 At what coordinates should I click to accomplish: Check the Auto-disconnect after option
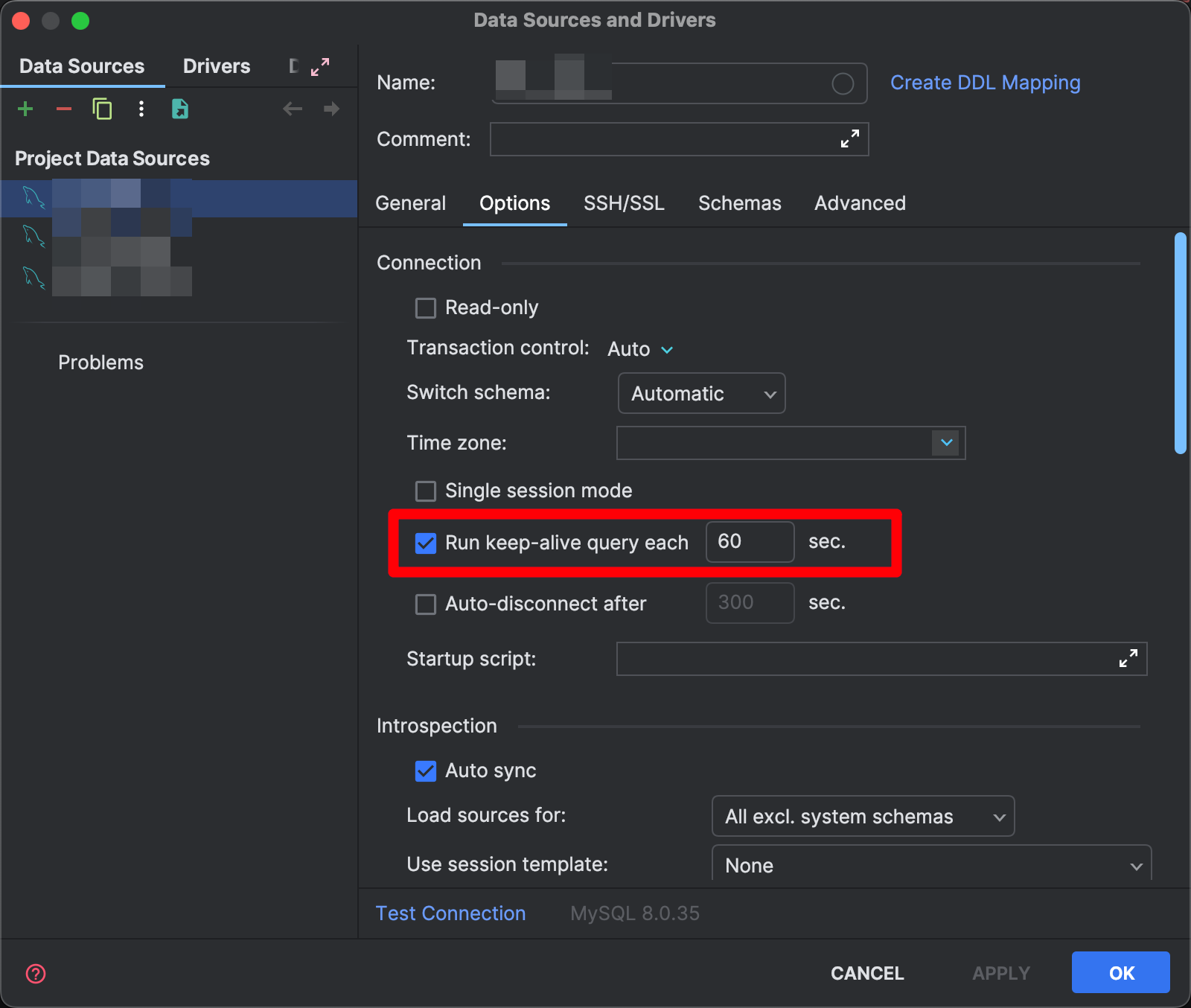coord(426,604)
